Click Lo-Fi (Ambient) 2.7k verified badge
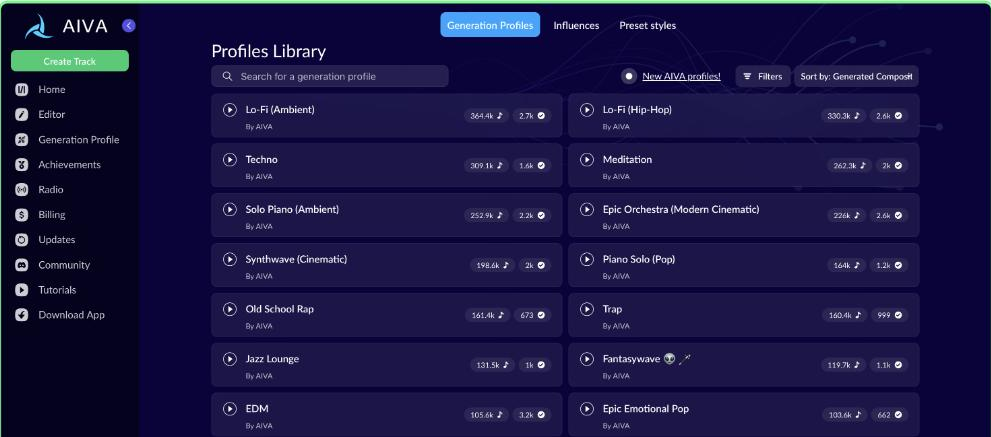This screenshot has height=437, width=991. coord(532,116)
